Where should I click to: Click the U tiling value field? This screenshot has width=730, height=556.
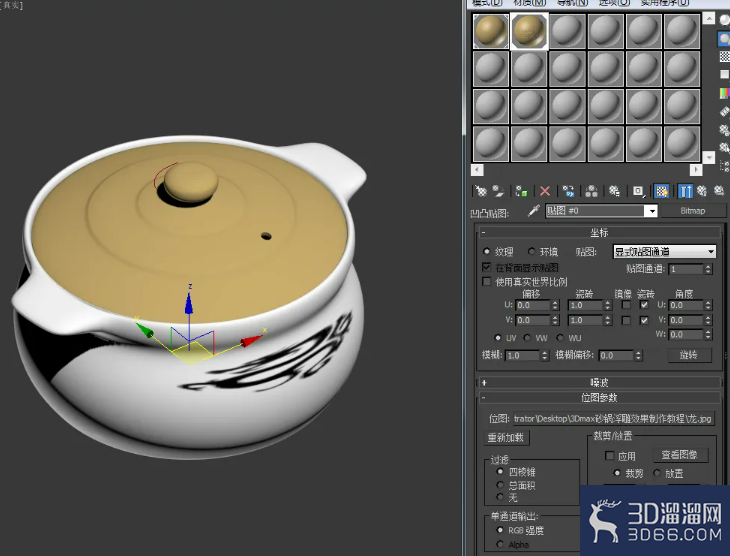[x=586, y=305]
